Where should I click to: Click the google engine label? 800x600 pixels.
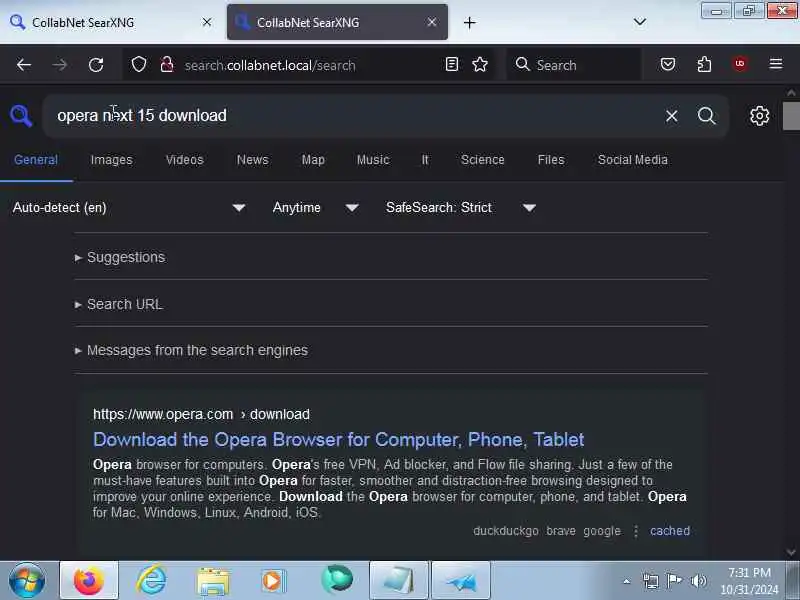602,531
